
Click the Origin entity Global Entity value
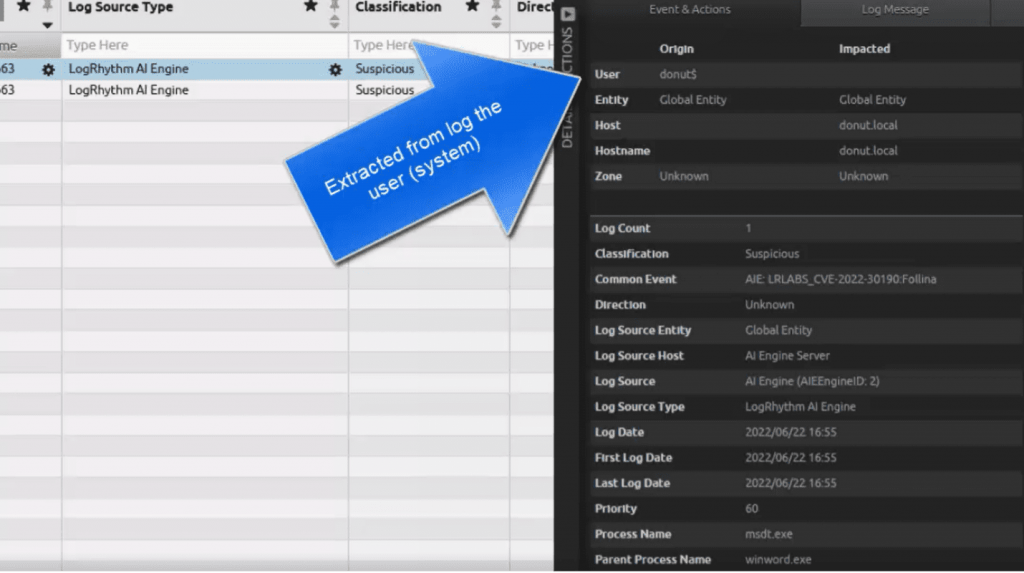click(693, 100)
